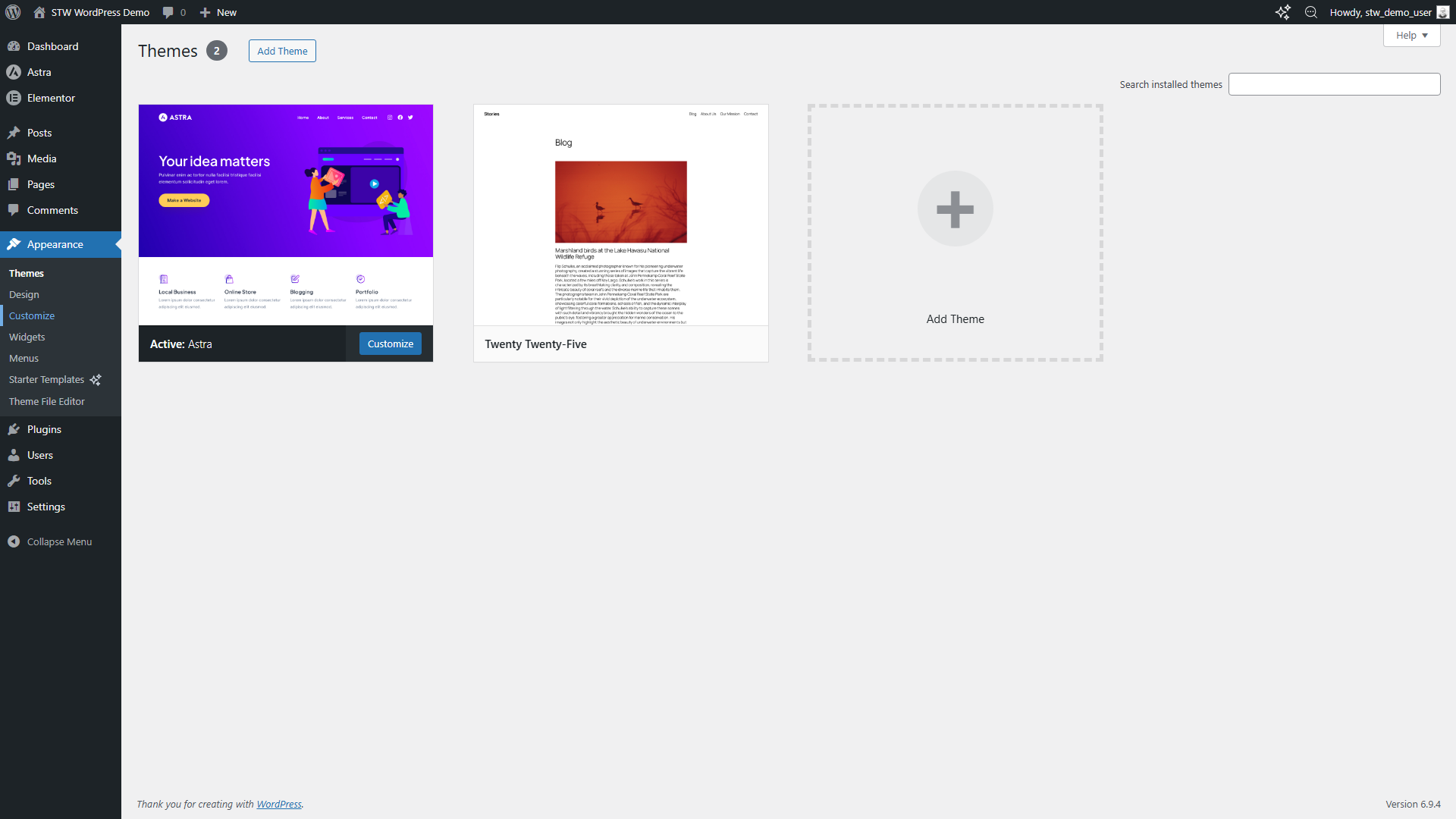The image size is (1456, 819).
Task: Select the Twenty Twenty-Five theme screenshot
Action: [x=621, y=215]
